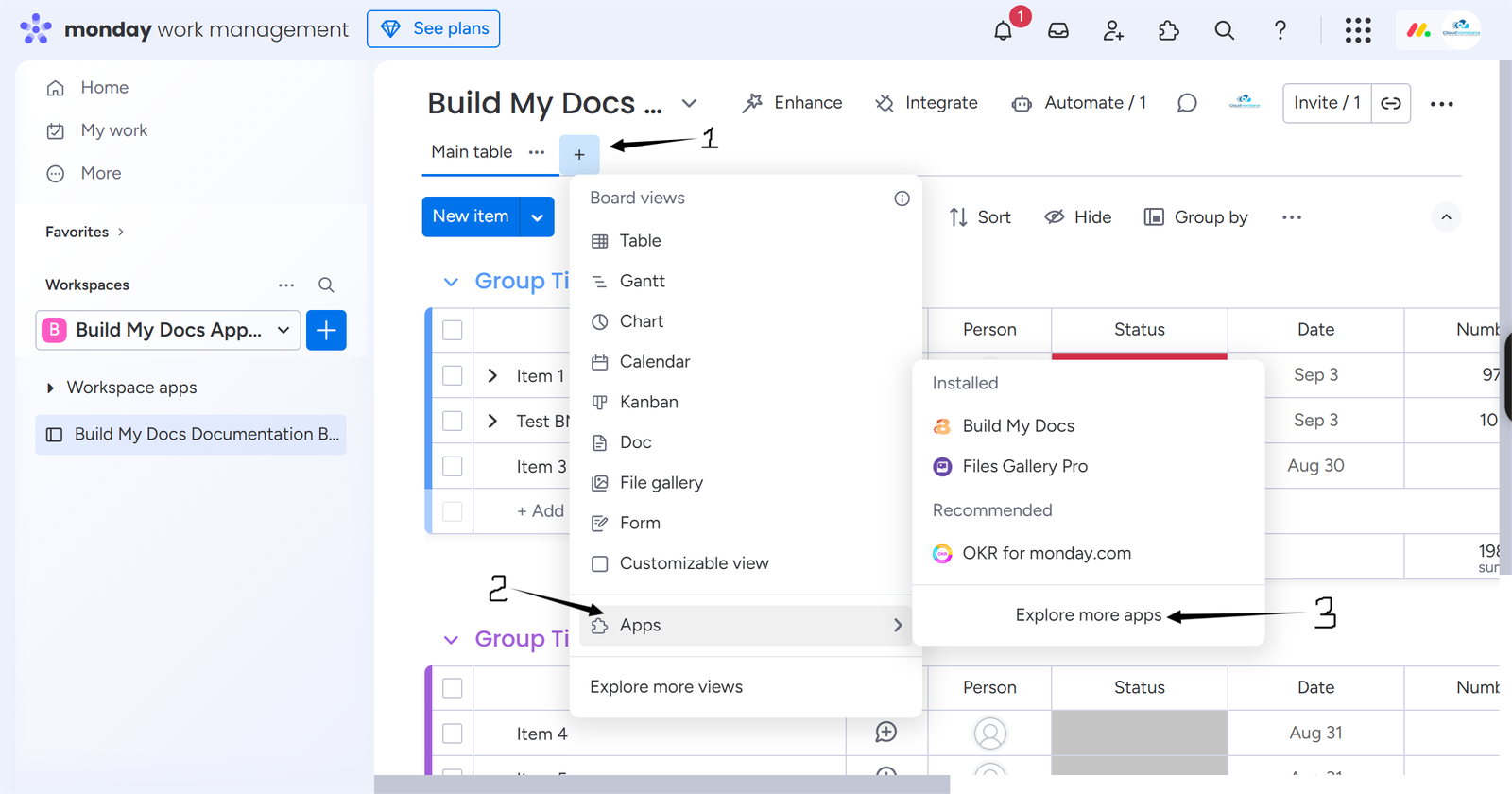Open the inbox tray icon

(x=1058, y=30)
